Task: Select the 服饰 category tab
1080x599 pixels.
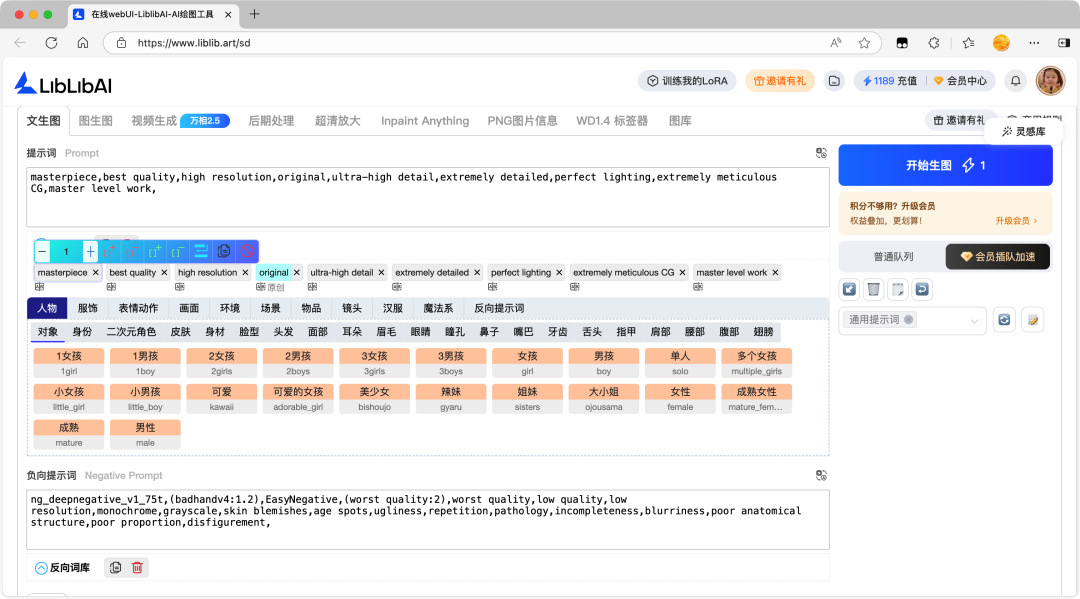Action: [x=87, y=308]
